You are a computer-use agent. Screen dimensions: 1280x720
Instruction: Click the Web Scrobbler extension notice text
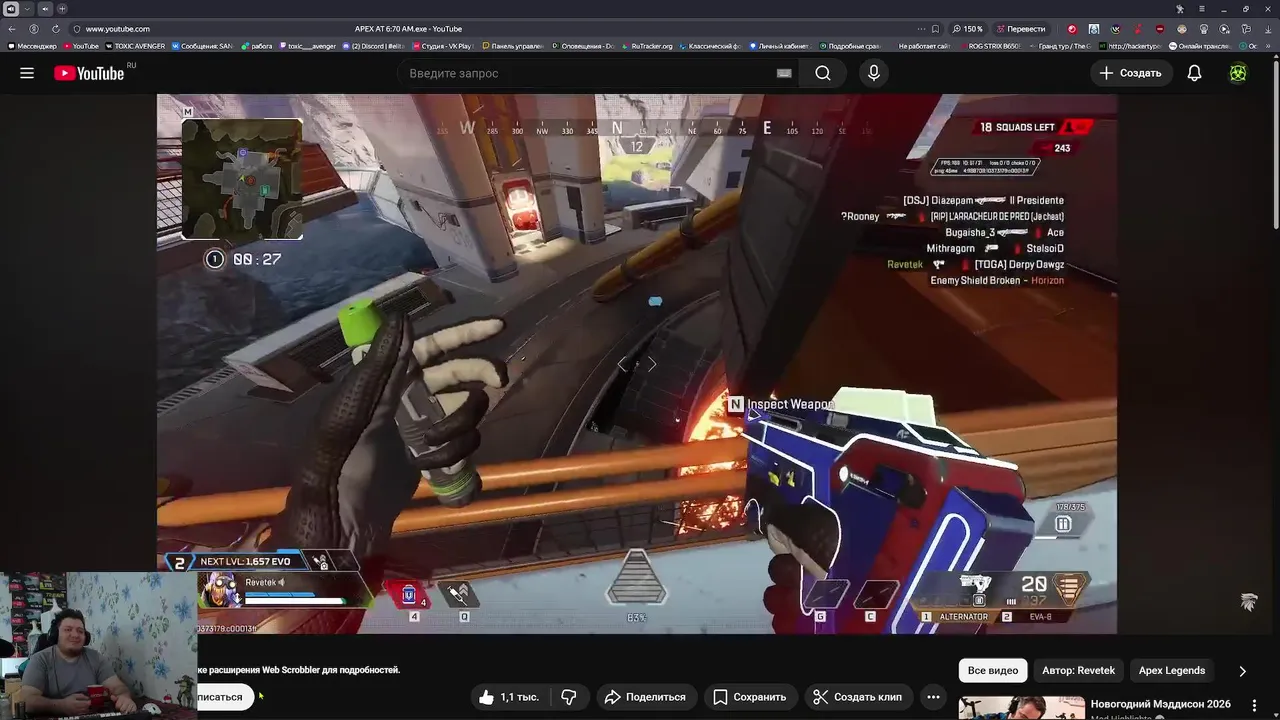(299, 670)
